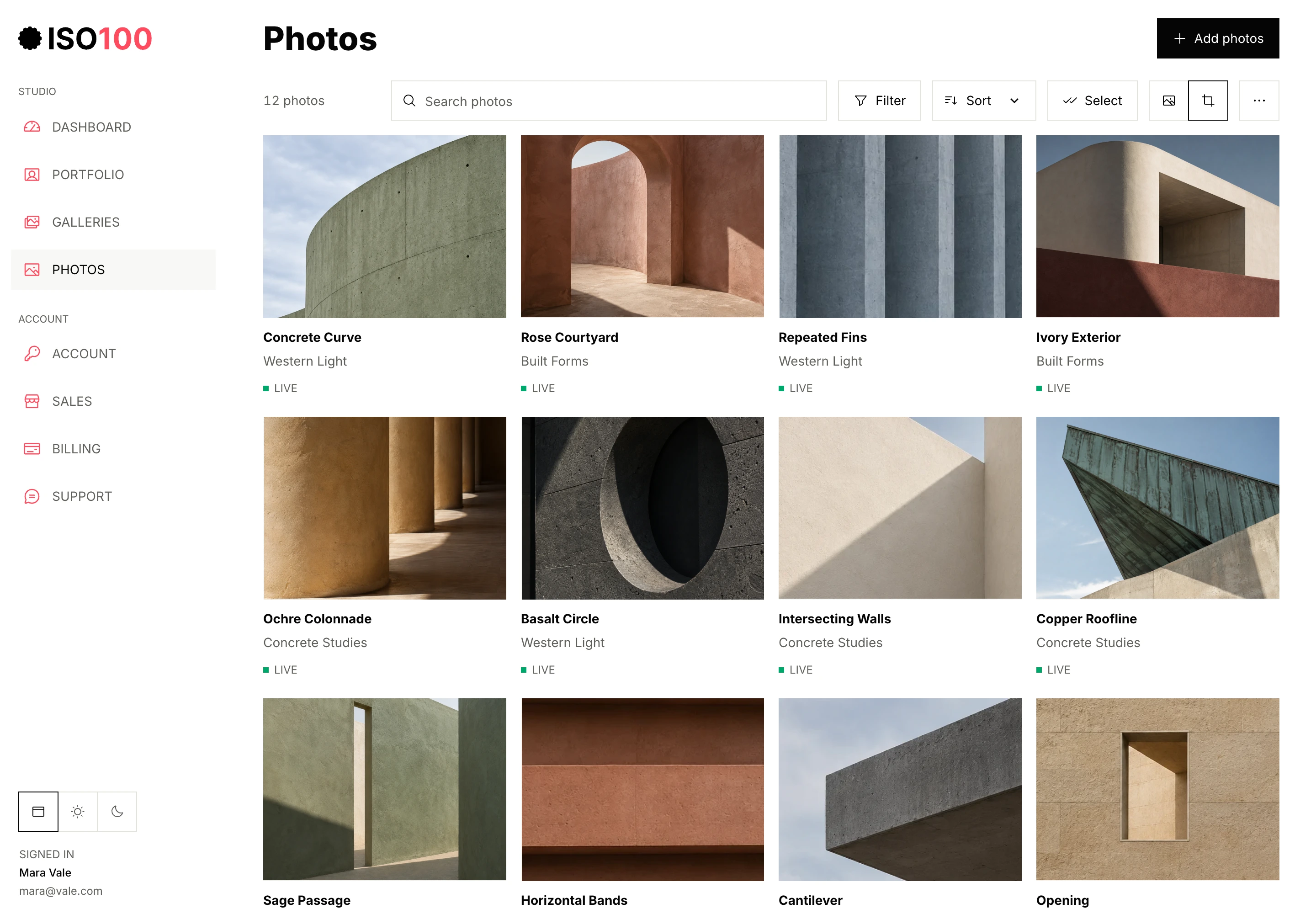Image resolution: width=1316 pixels, height=914 pixels.
Task: Click the ISO100 logo
Action: (x=85, y=39)
